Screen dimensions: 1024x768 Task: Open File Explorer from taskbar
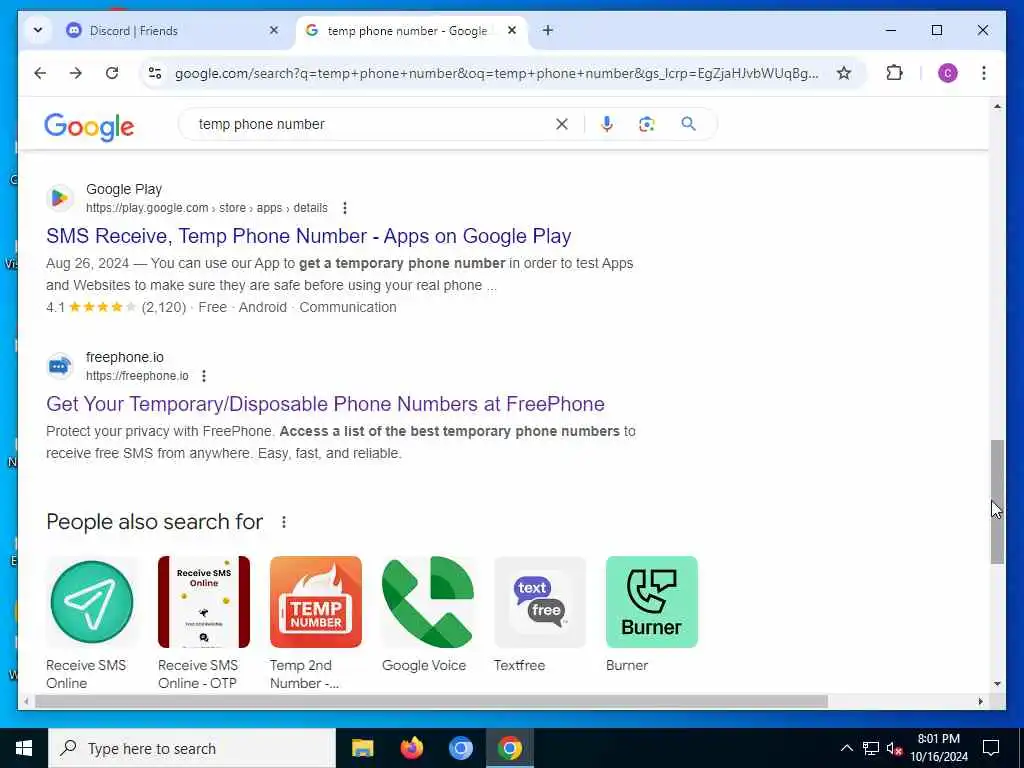(x=362, y=748)
